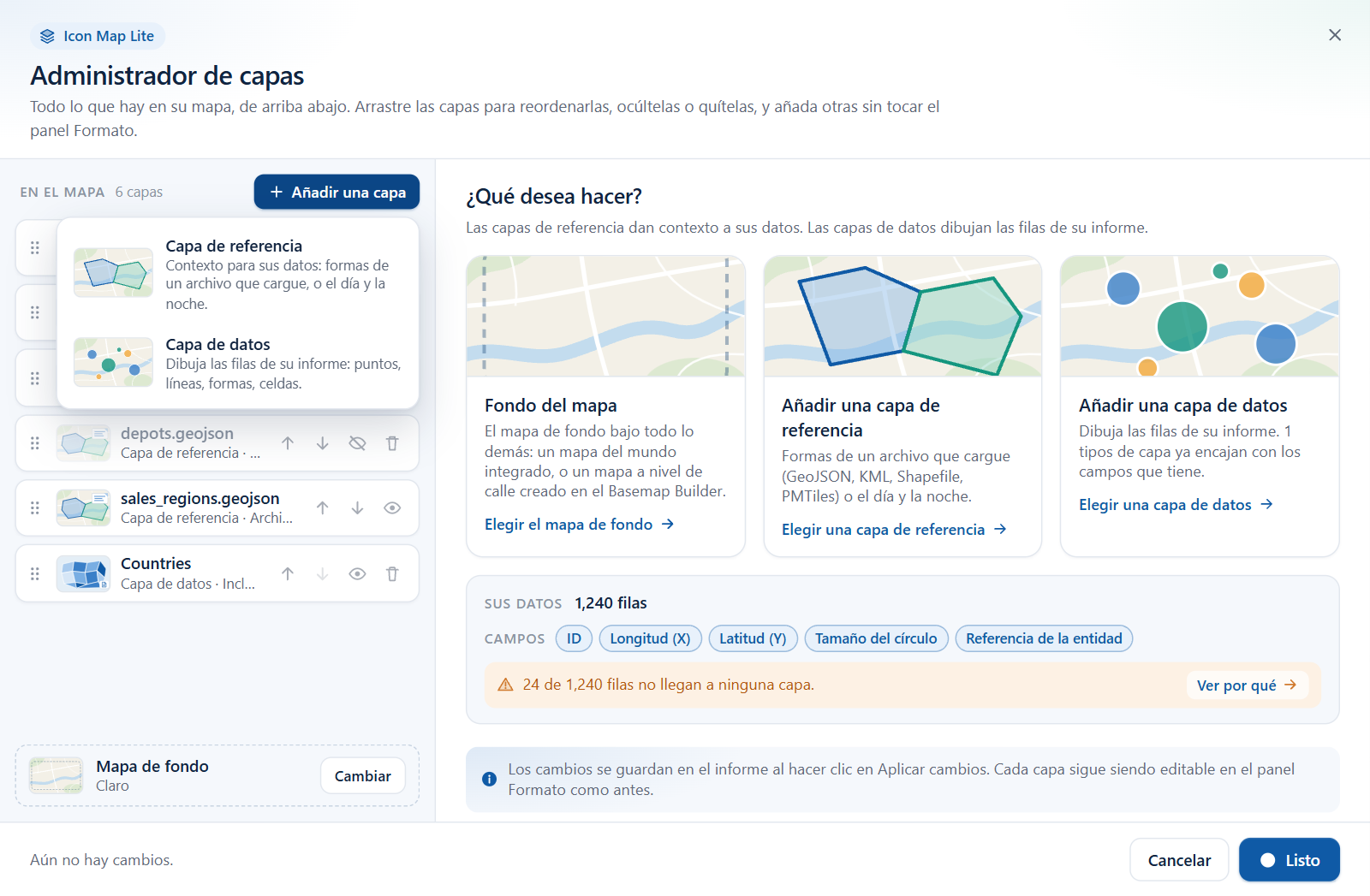Hide the Countries layer
Screen dimensions: 1370x896
click(358, 574)
